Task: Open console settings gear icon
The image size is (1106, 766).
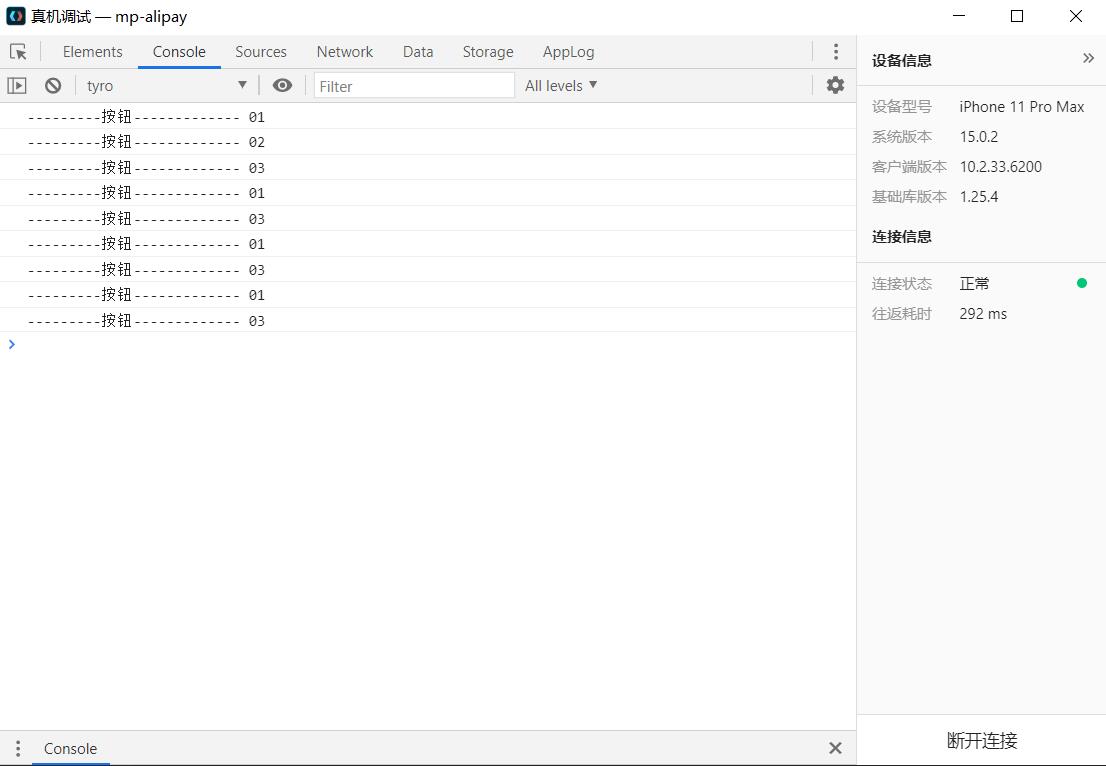Action: (835, 86)
